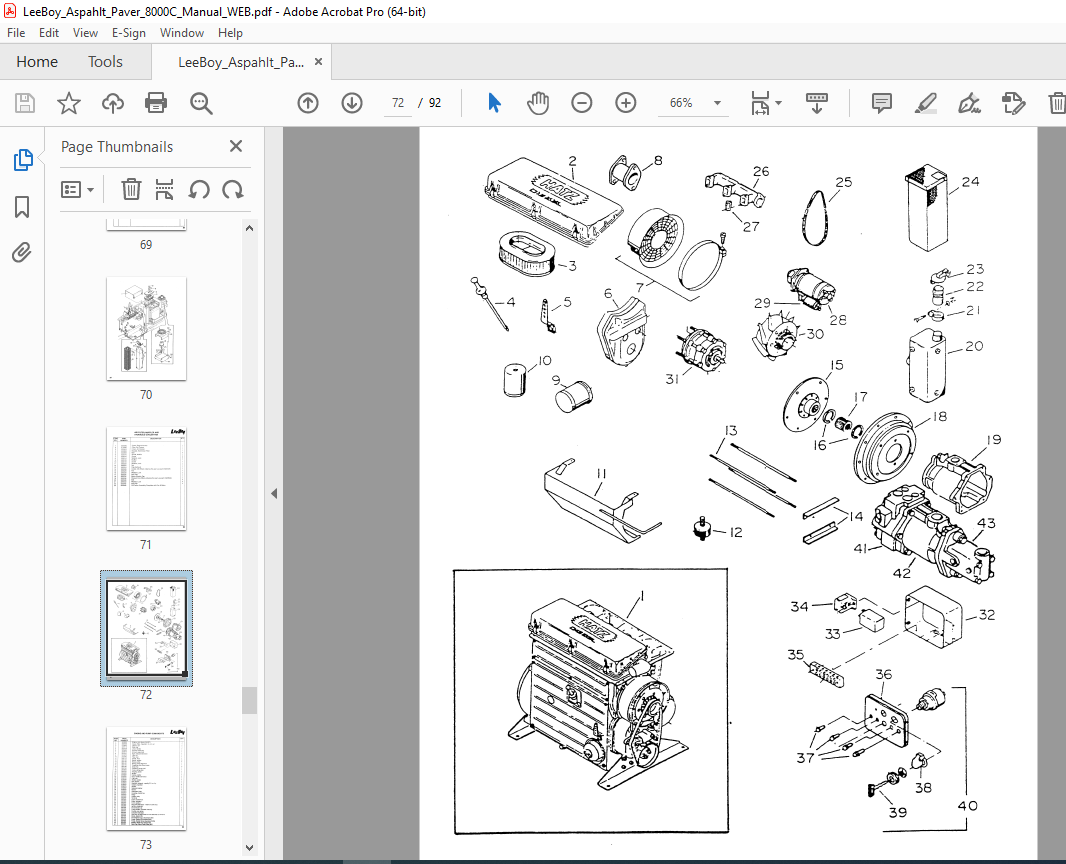This screenshot has height=864, width=1066.
Task: Open the Help menu
Action: [230, 33]
